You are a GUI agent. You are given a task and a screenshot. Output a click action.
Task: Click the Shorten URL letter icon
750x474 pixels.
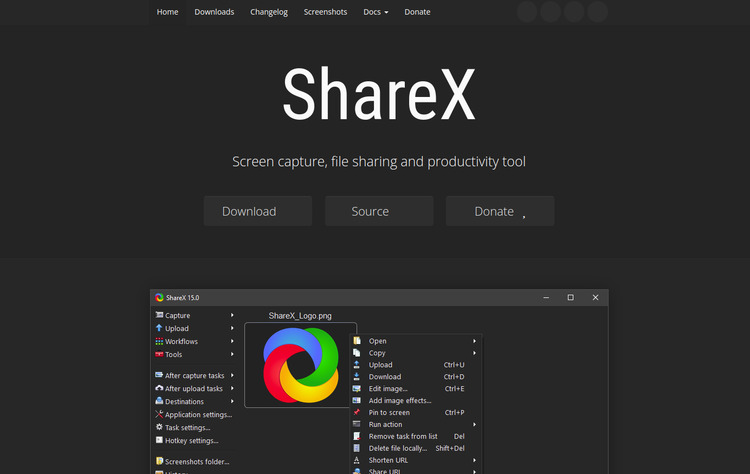(x=357, y=460)
